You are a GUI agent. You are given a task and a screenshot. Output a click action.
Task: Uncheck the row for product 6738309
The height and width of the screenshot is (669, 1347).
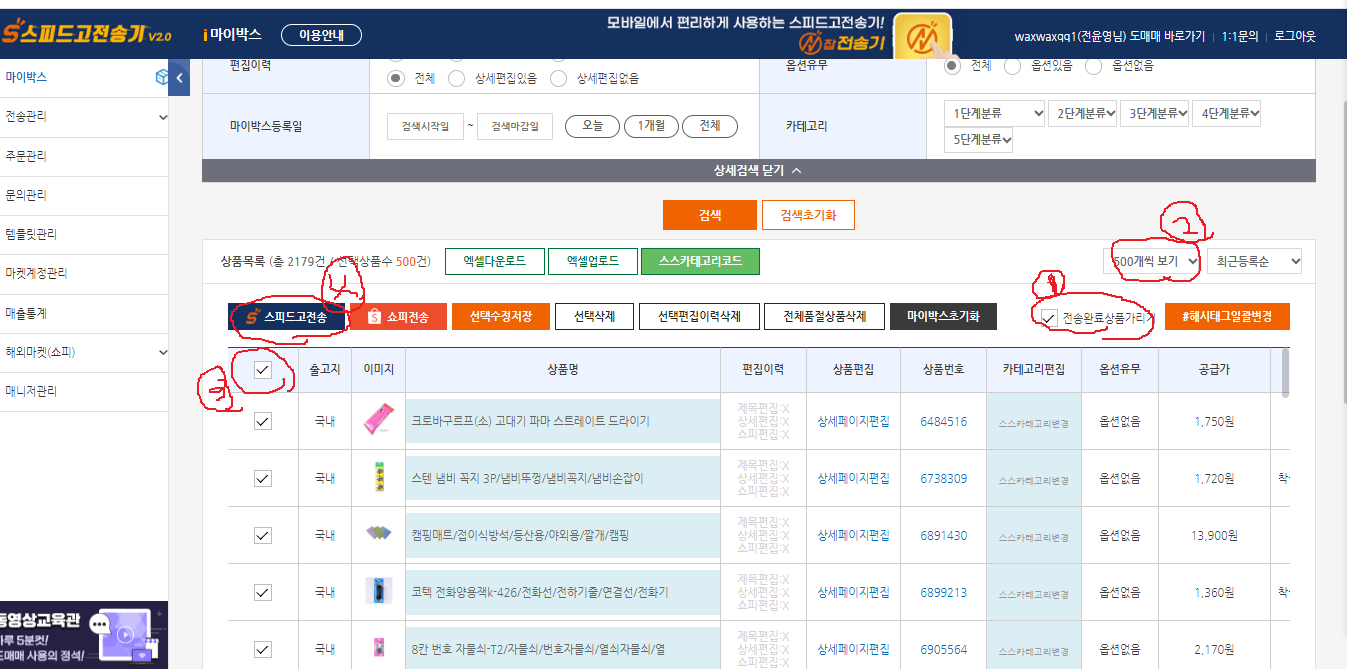[x=262, y=478]
